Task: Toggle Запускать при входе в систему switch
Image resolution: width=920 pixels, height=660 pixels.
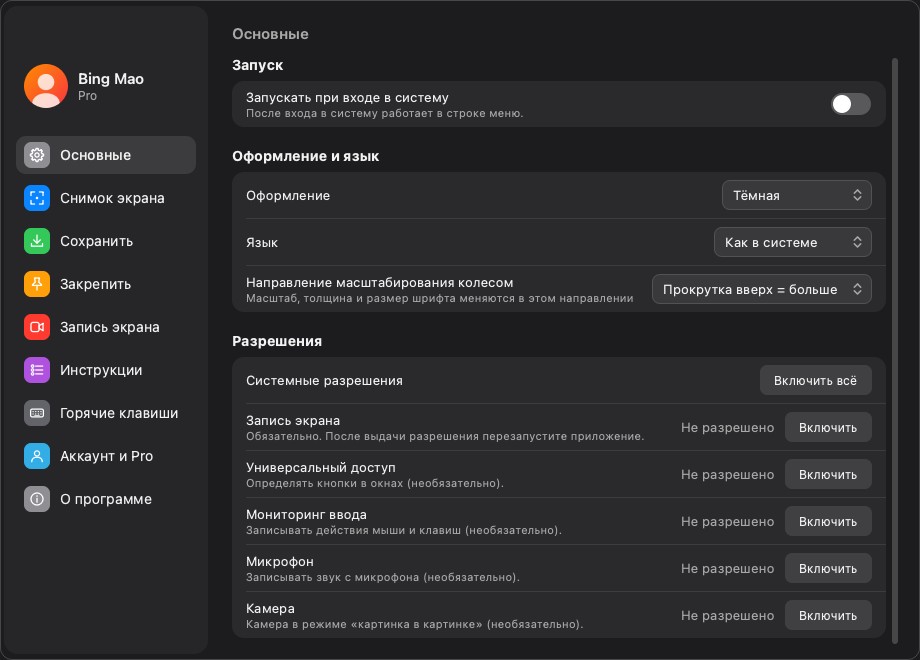Action: pos(850,104)
